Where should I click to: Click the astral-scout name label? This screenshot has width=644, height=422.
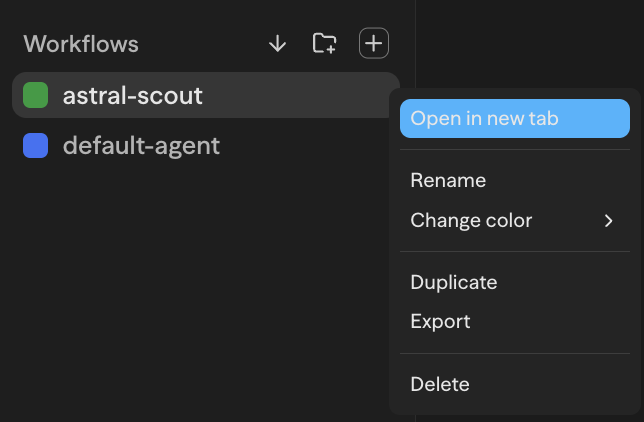(133, 96)
